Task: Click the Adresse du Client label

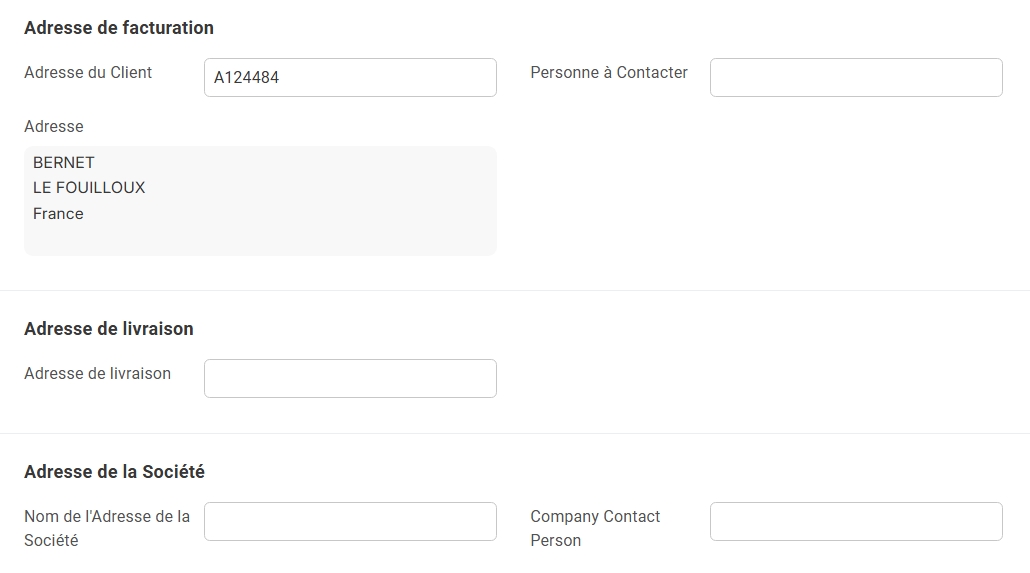Action: click(88, 72)
